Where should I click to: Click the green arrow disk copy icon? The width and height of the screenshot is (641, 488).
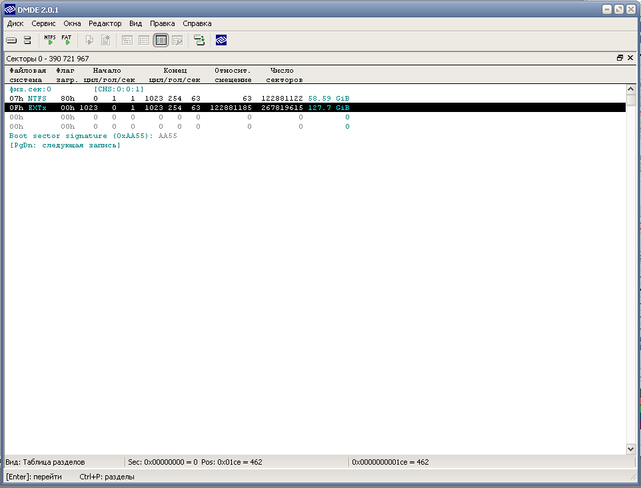tap(199, 40)
